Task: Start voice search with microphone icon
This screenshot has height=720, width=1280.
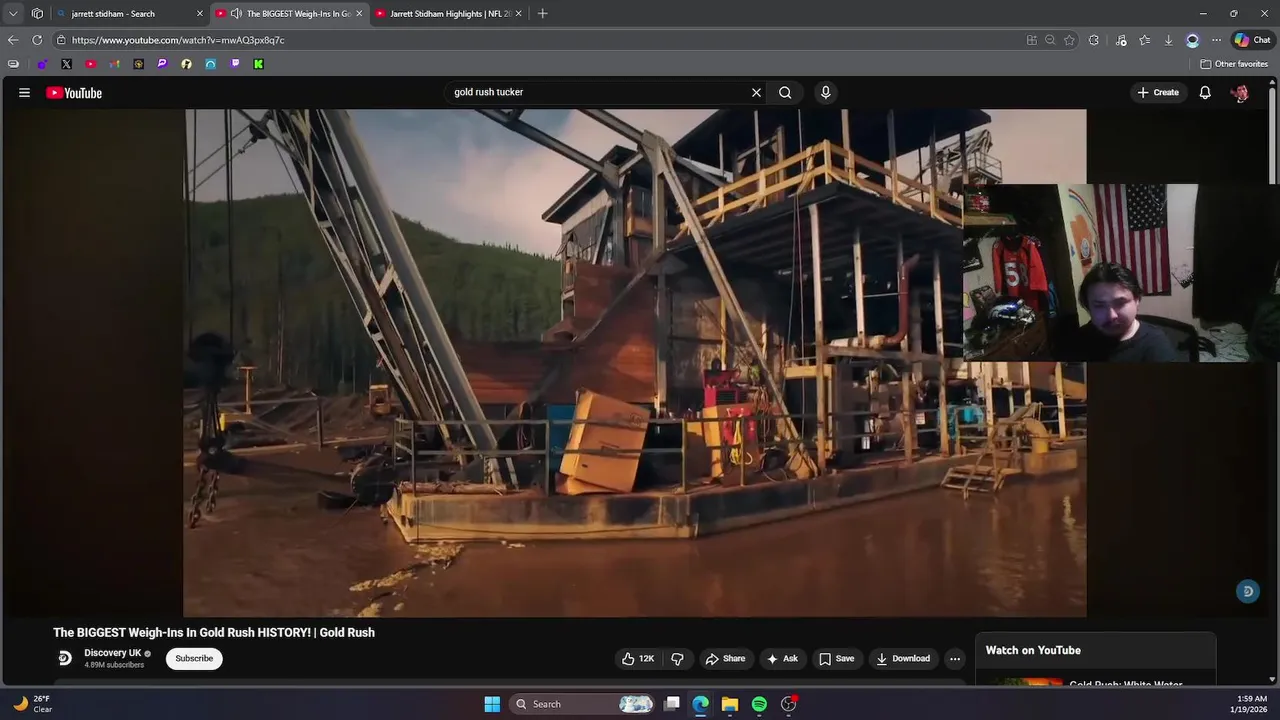Action: point(825,92)
